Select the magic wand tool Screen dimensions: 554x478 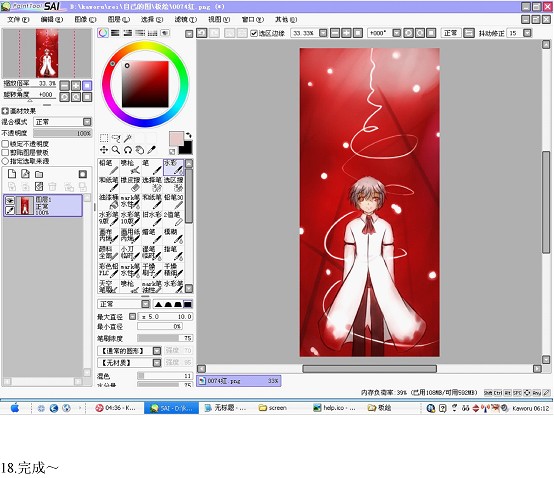point(128,138)
